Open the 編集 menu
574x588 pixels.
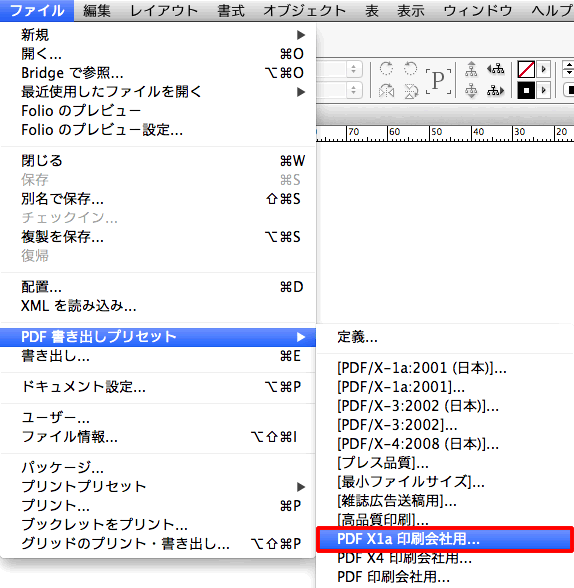click(97, 10)
